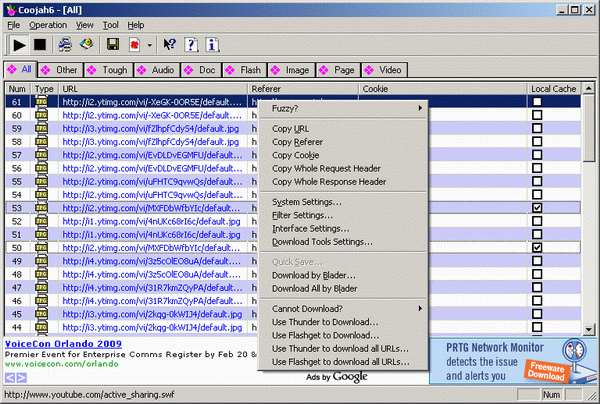Screen dimensions: 600x404
Task: Open Filter Settings from context menu
Action: (x=343, y=215)
